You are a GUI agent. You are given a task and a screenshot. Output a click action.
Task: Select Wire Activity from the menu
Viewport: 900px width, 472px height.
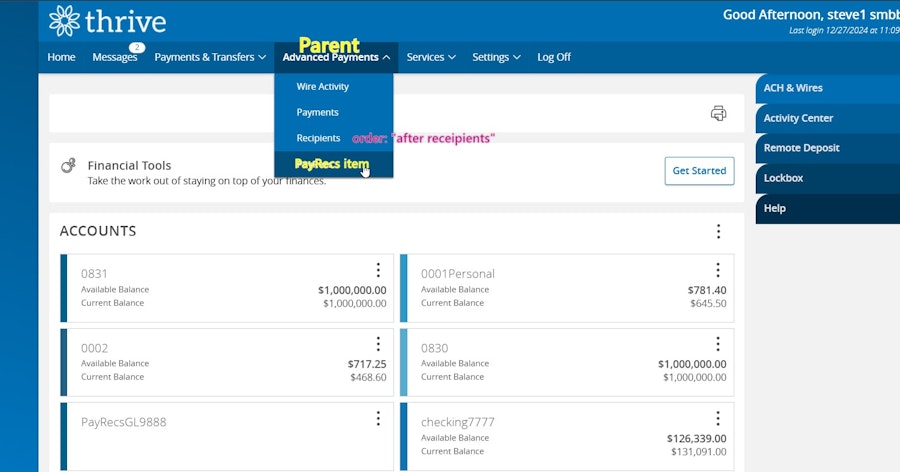[323, 87]
